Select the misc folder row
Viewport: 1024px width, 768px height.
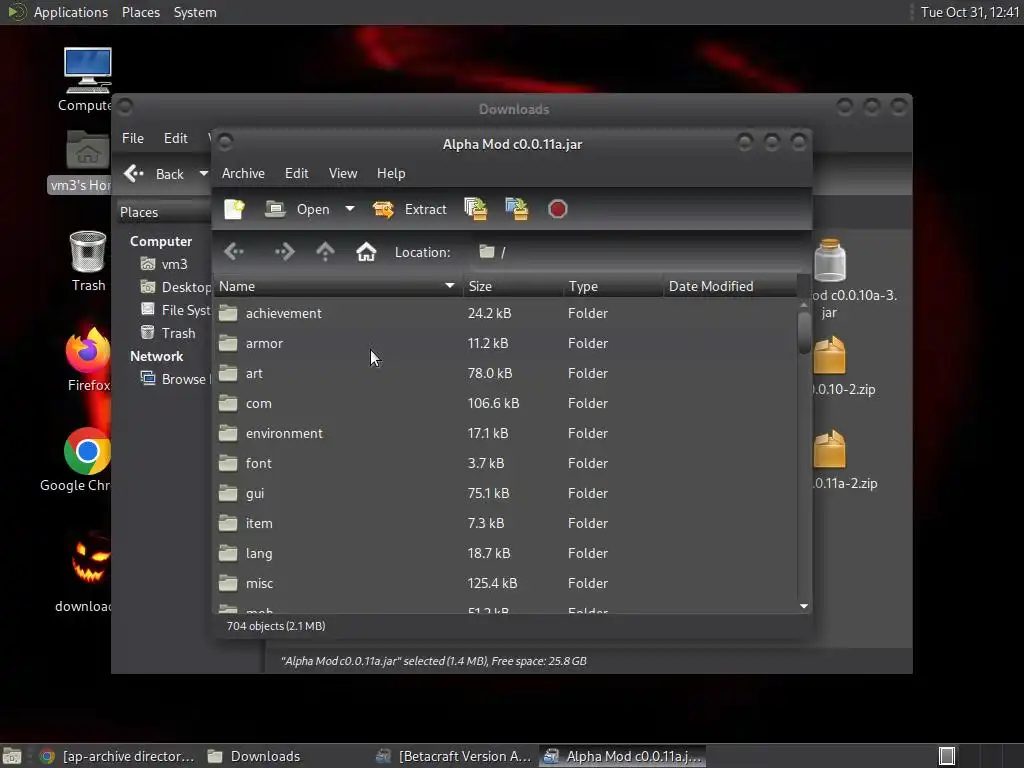(505, 584)
